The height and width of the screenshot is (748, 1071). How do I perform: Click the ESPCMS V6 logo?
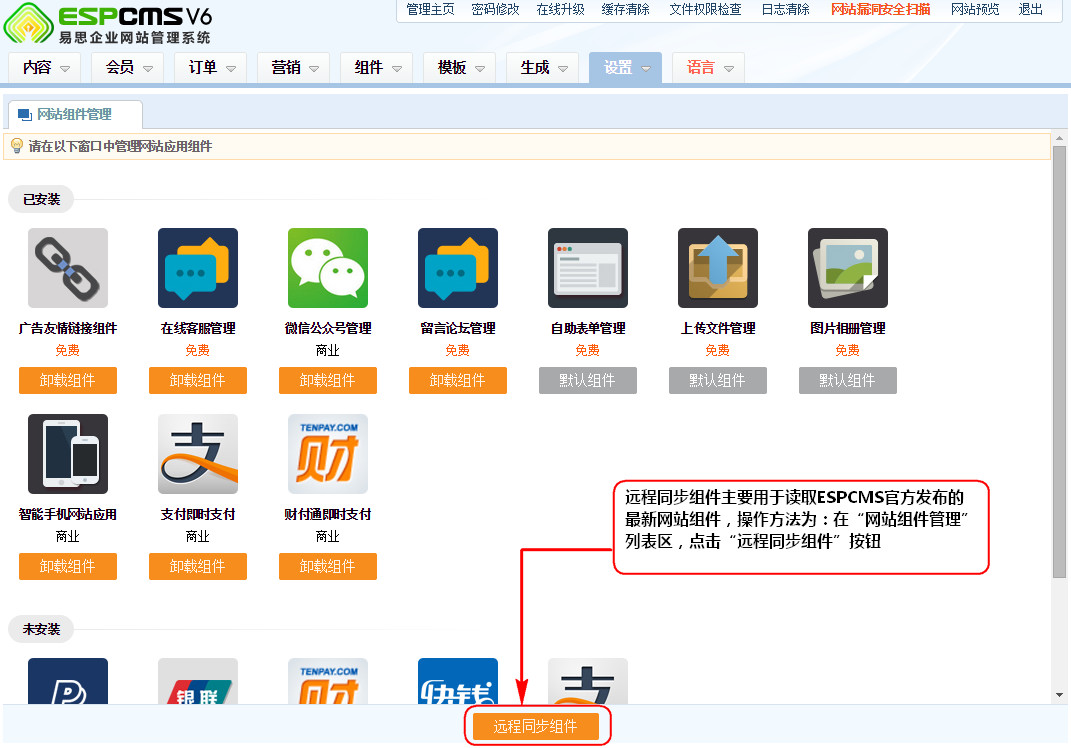pos(108,24)
